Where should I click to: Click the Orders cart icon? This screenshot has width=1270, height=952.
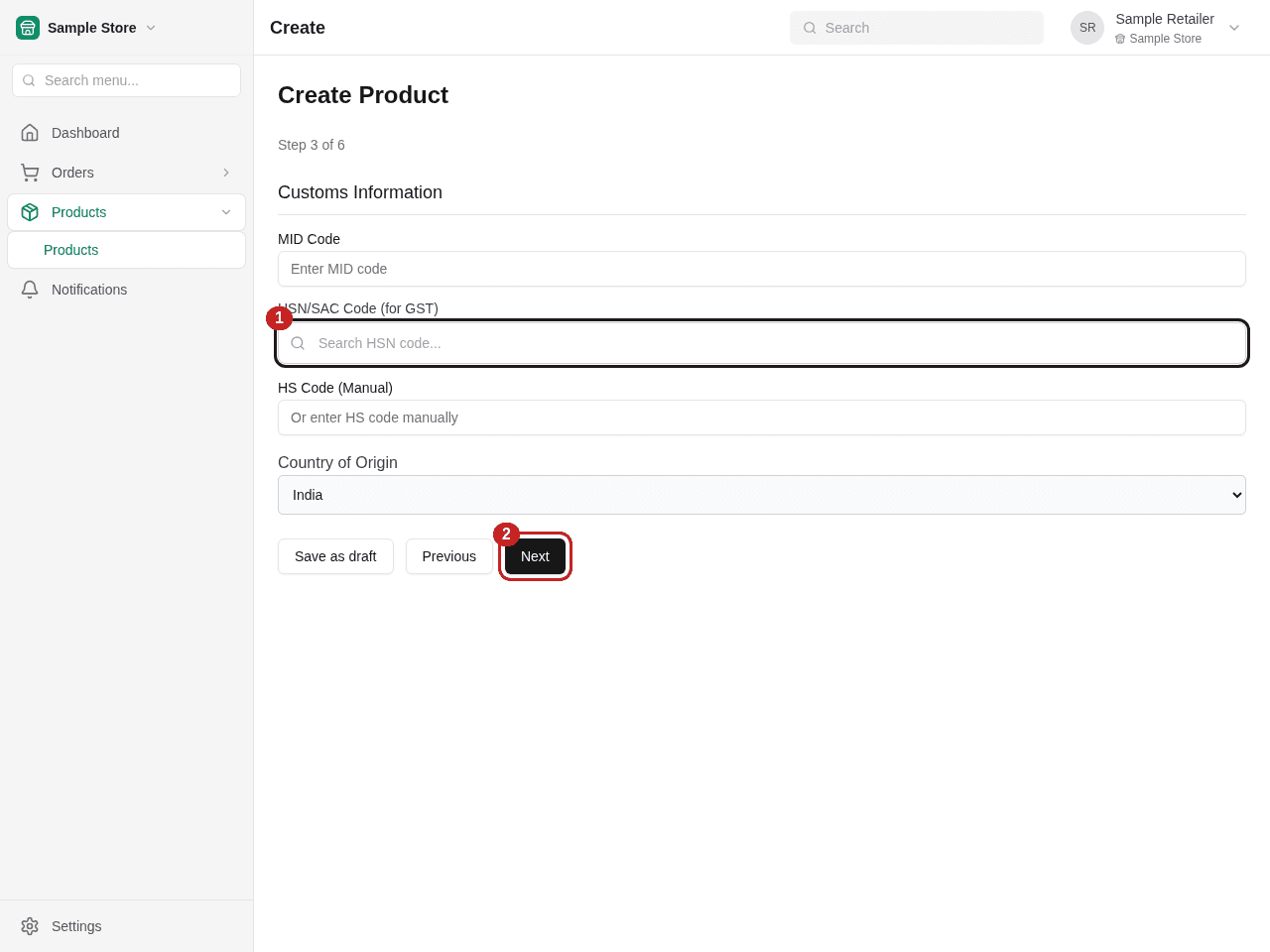(30, 173)
